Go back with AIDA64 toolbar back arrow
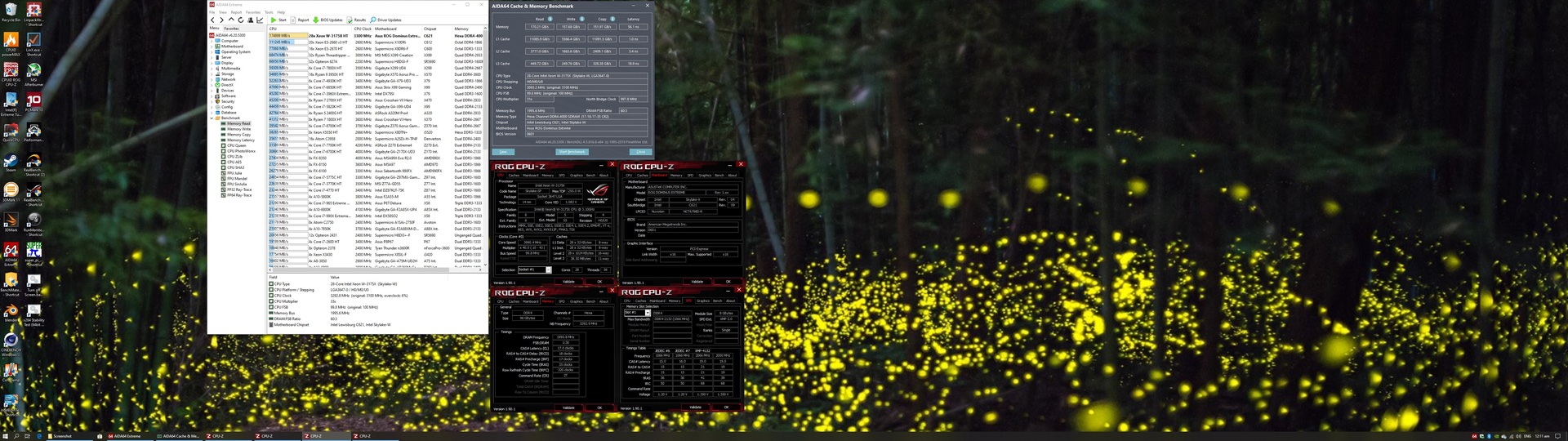Viewport: 1568px width, 441px height. click(213, 20)
